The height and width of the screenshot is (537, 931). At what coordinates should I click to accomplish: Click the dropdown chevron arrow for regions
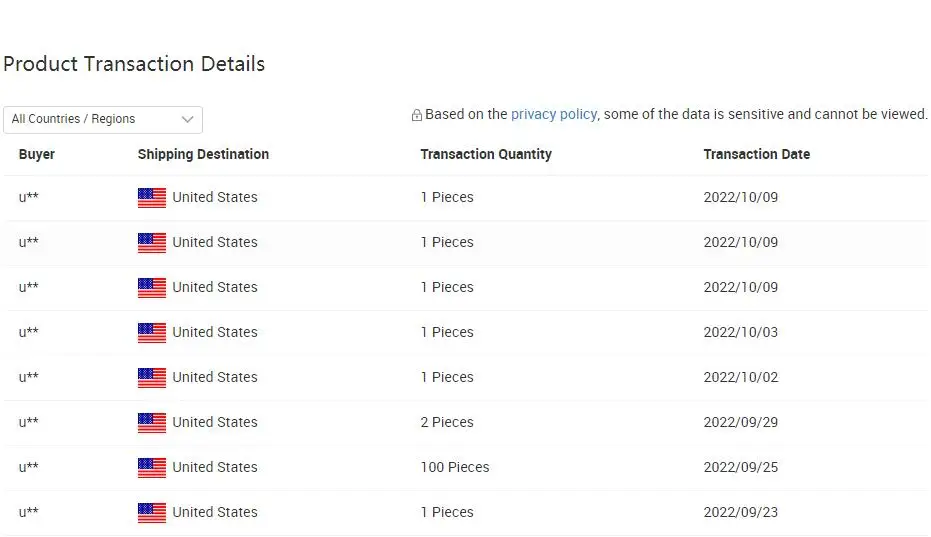(x=187, y=119)
